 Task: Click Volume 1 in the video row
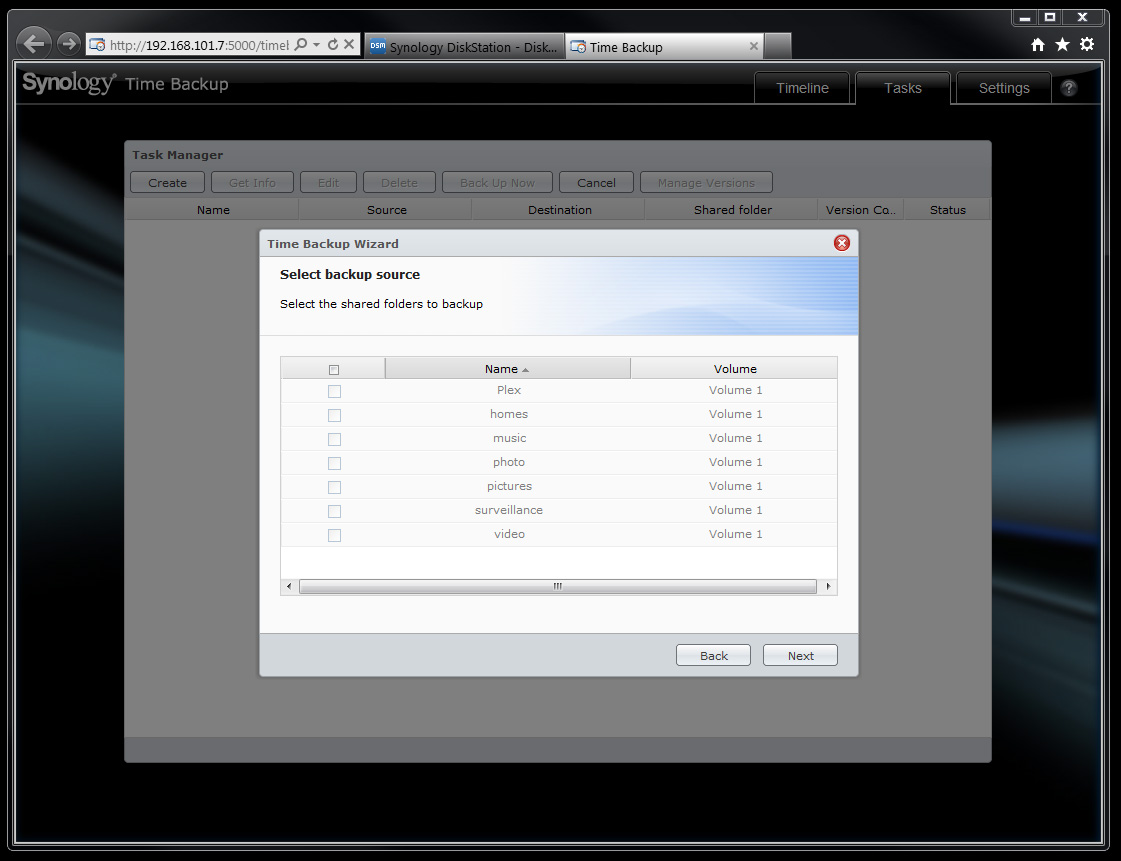735,534
